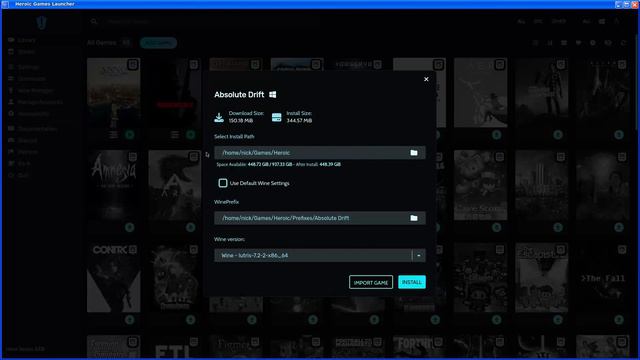Image resolution: width=640 pixels, height=360 pixels.
Task: Click the Install button
Action: pos(412,282)
